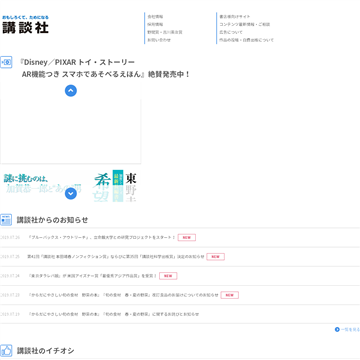Click the NEW badge on the 07.23 news row
Image resolution: width=360 pixels, height=360 pixels.
click(x=230, y=295)
